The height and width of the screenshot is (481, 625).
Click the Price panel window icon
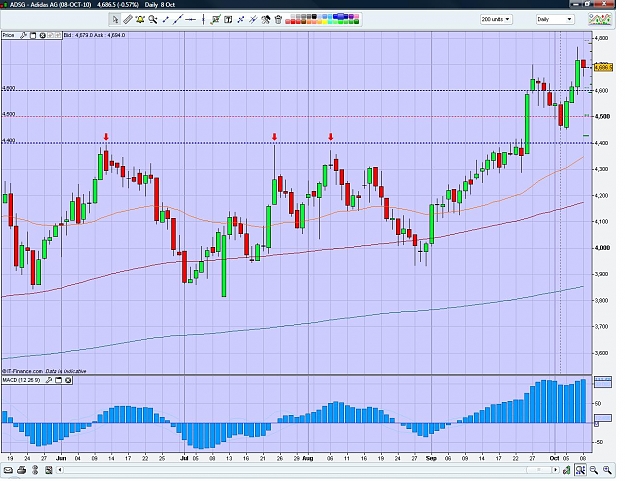tap(33, 35)
